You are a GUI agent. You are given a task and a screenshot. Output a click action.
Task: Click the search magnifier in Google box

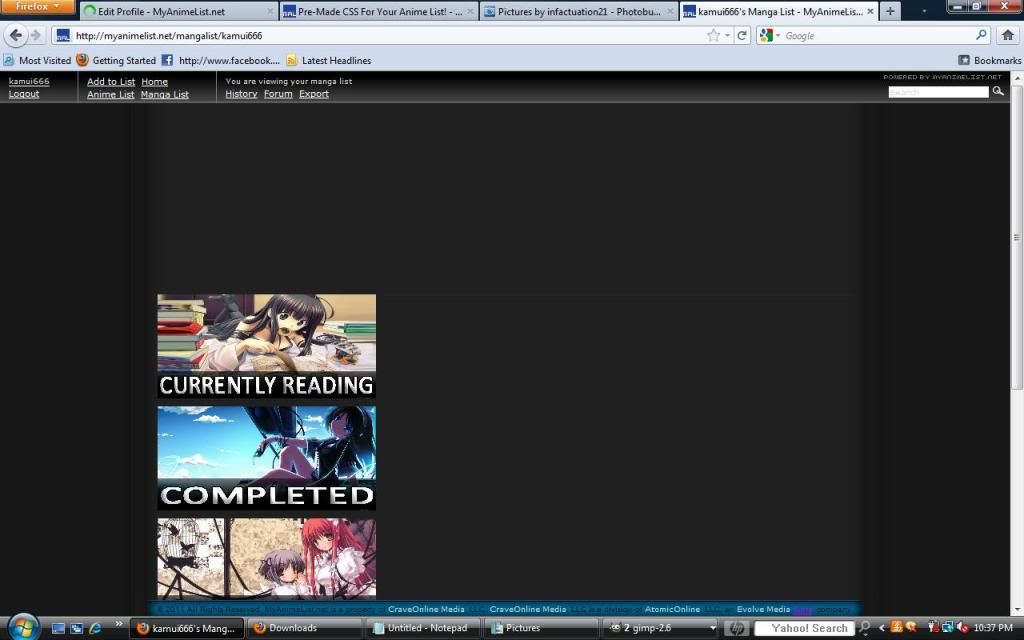click(x=981, y=35)
